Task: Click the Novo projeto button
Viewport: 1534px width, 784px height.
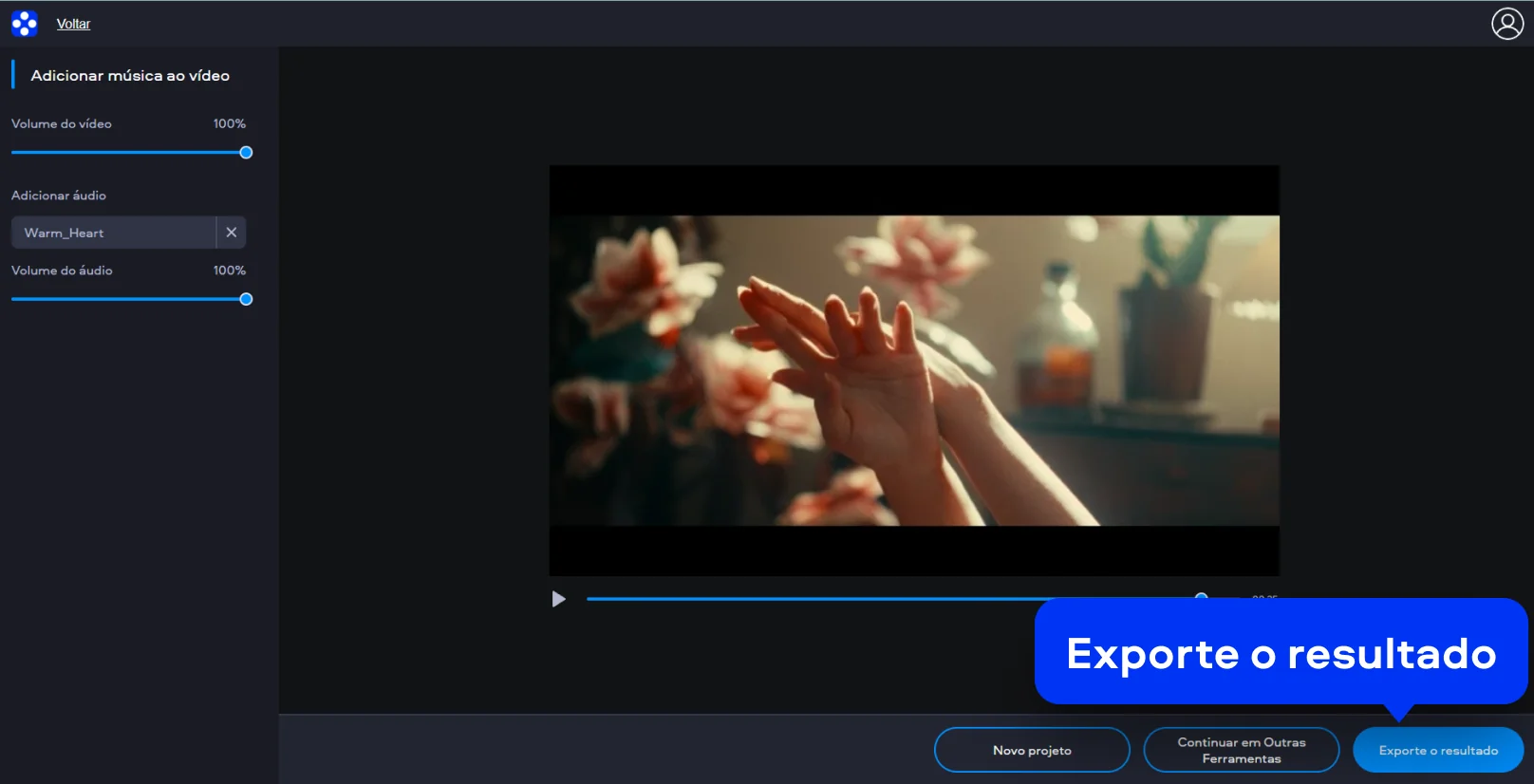Action: tap(1032, 750)
